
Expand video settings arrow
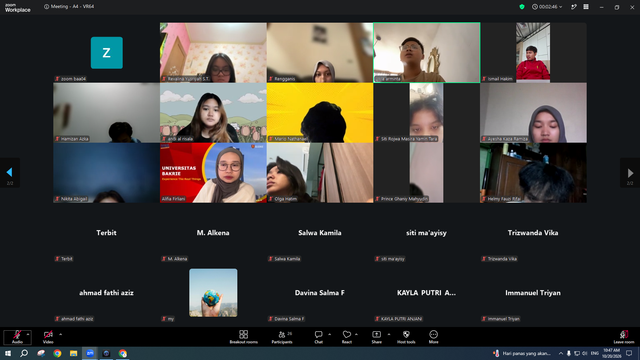[x=60, y=334]
